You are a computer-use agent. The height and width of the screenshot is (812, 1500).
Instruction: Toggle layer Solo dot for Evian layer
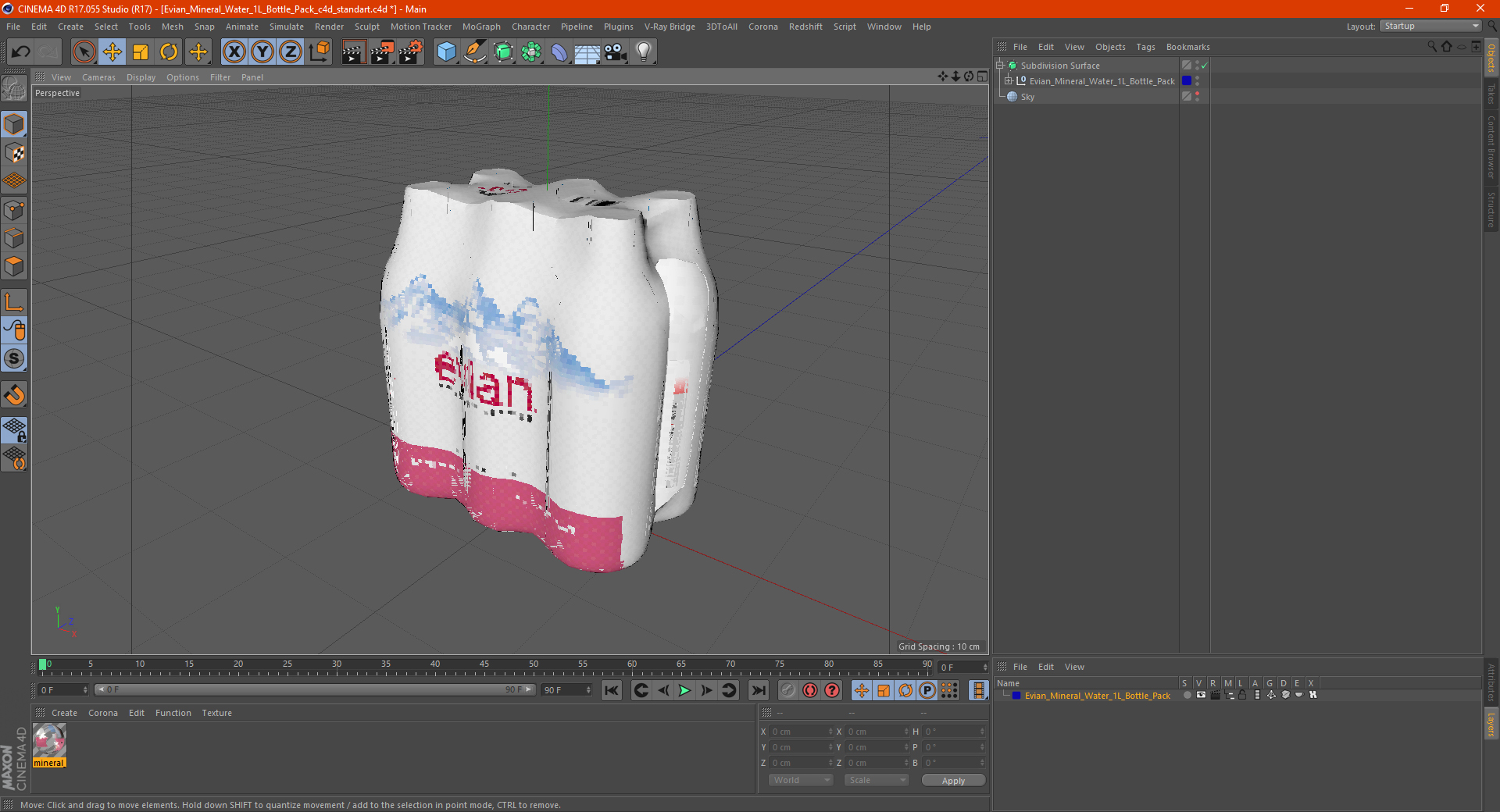[1187, 695]
